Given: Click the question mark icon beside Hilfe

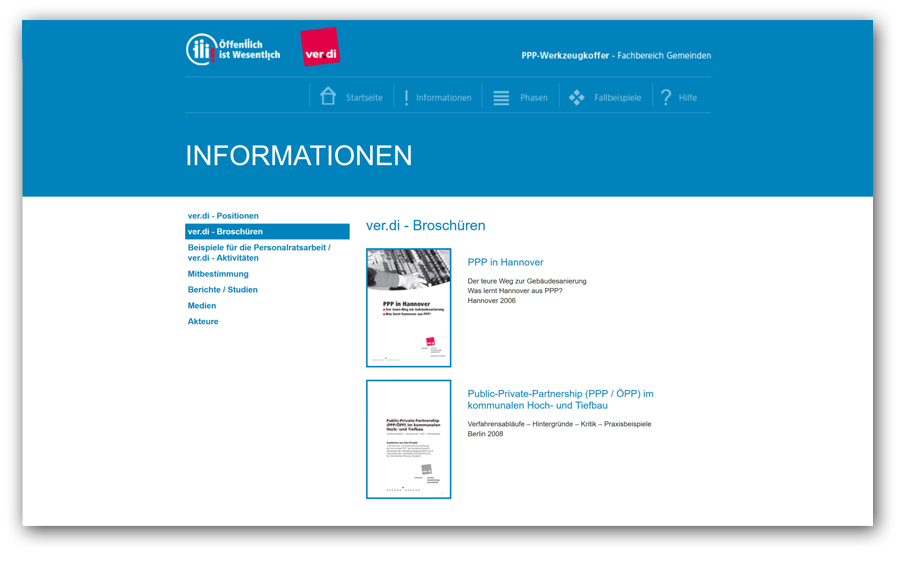Looking at the screenshot, I should pos(666,97).
